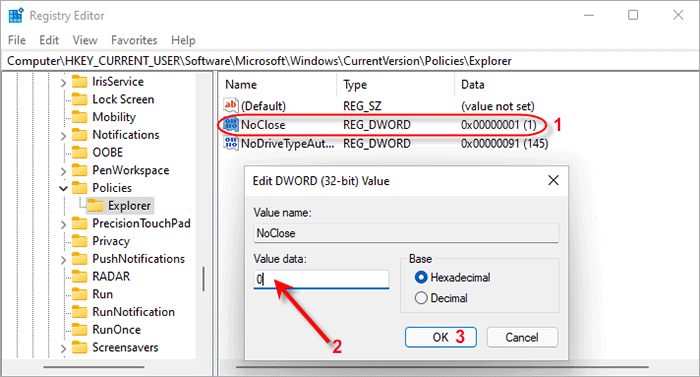Close the Edit DWORD dialog with X

point(553,180)
